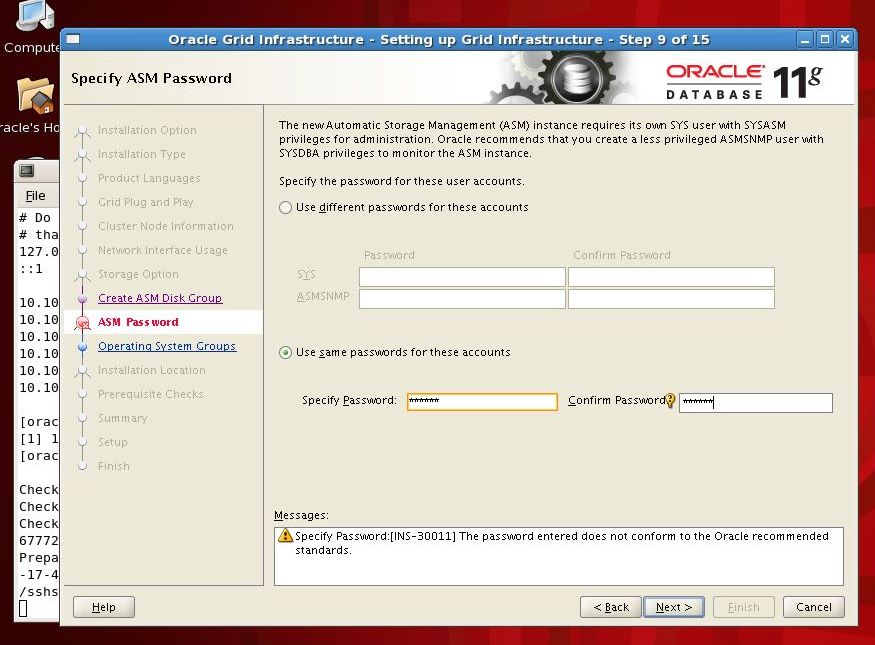This screenshot has width=875, height=645.
Task: Click the warning icon in Messages box
Action: point(285,537)
